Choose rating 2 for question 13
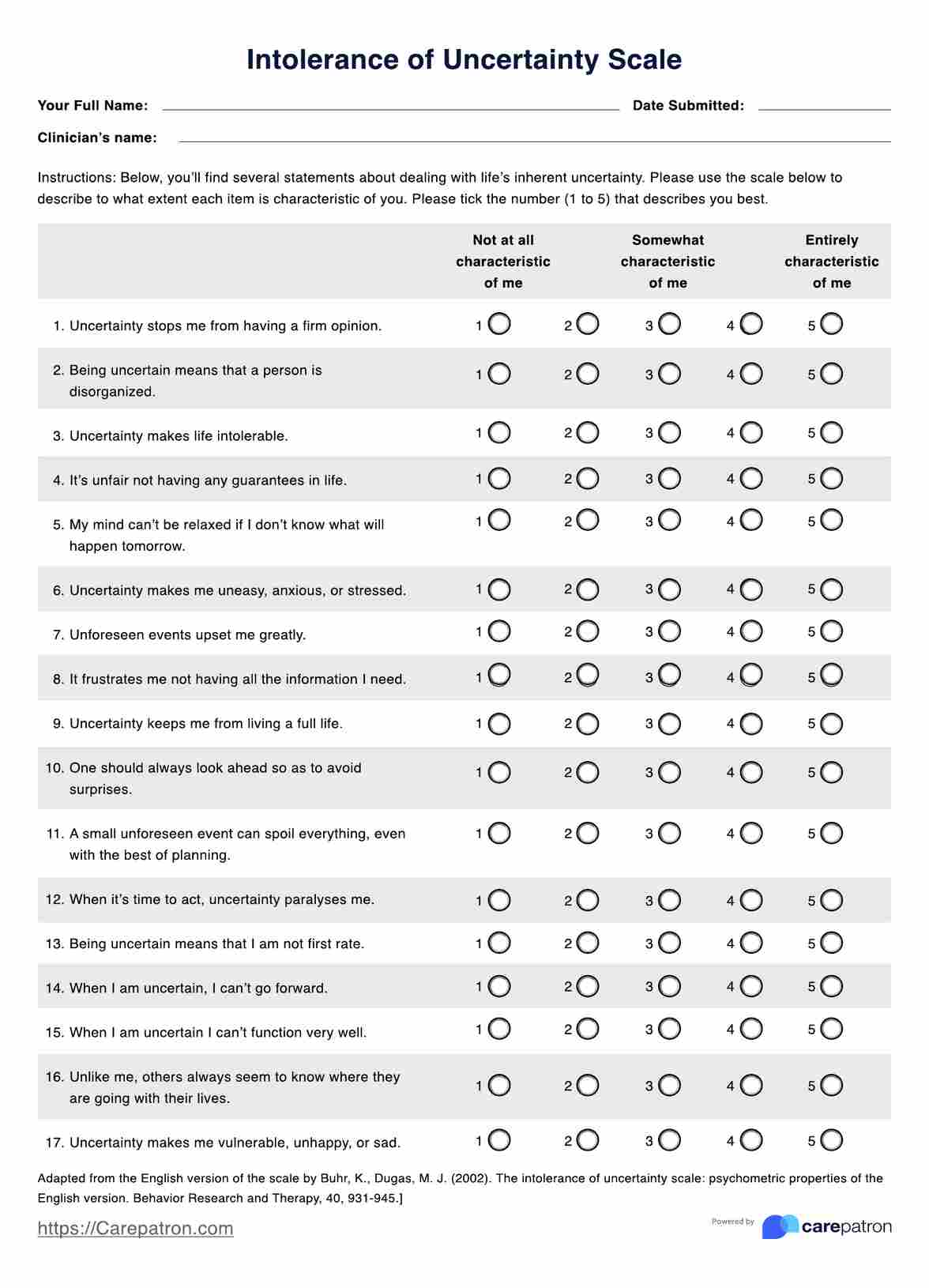 click(x=588, y=943)
